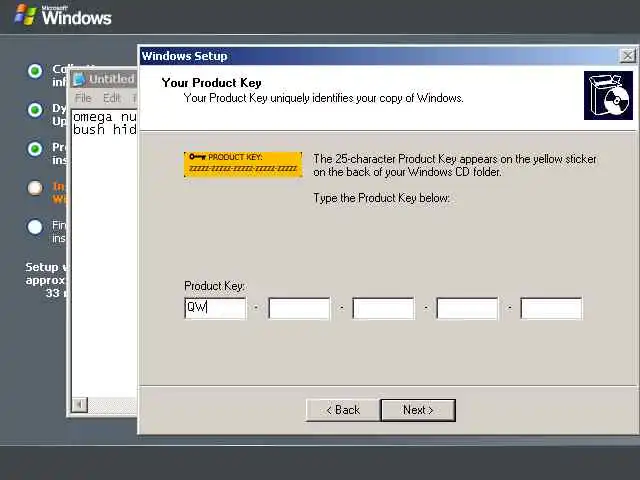Select the fifth Product Key field

(551, 308)
